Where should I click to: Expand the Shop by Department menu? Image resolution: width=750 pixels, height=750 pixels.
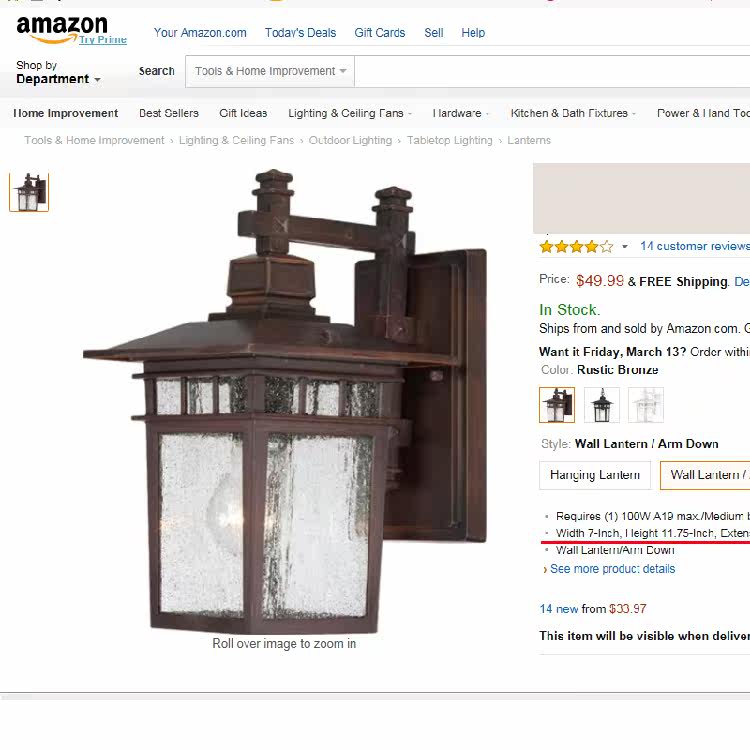tap(58, 72)
